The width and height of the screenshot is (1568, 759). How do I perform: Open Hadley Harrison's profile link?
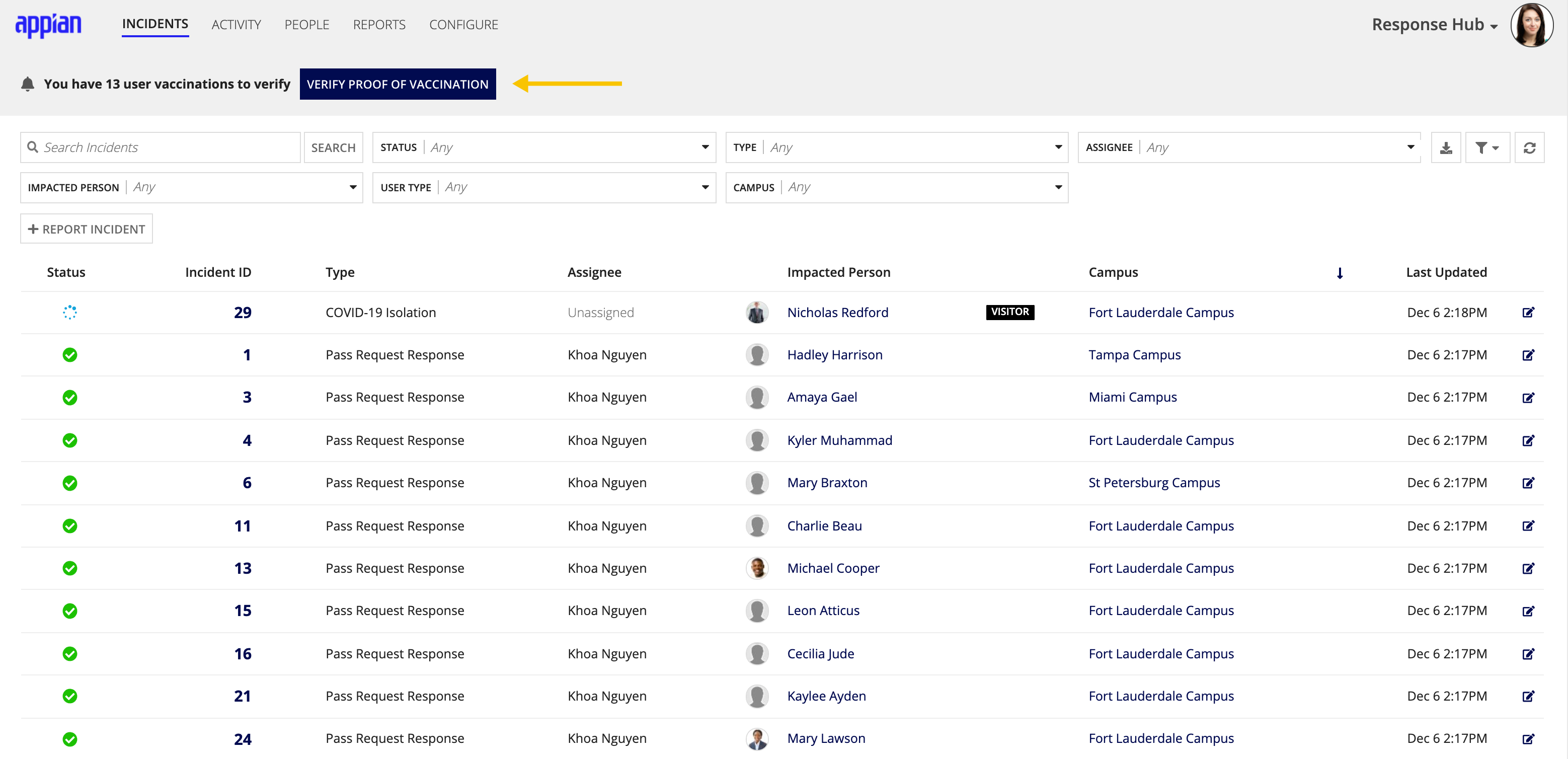tap(834, 355)
